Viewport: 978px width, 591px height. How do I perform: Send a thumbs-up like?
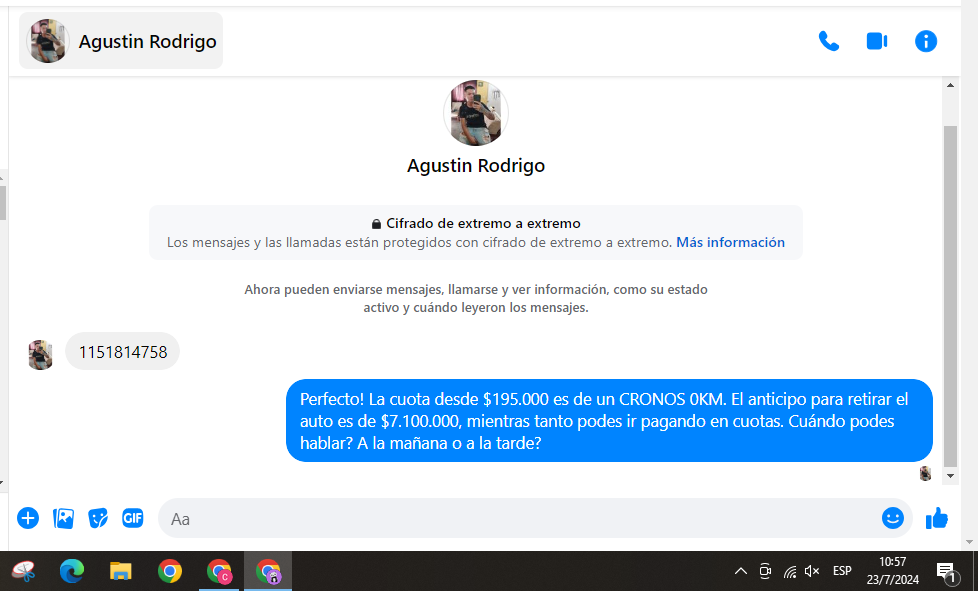937,518
